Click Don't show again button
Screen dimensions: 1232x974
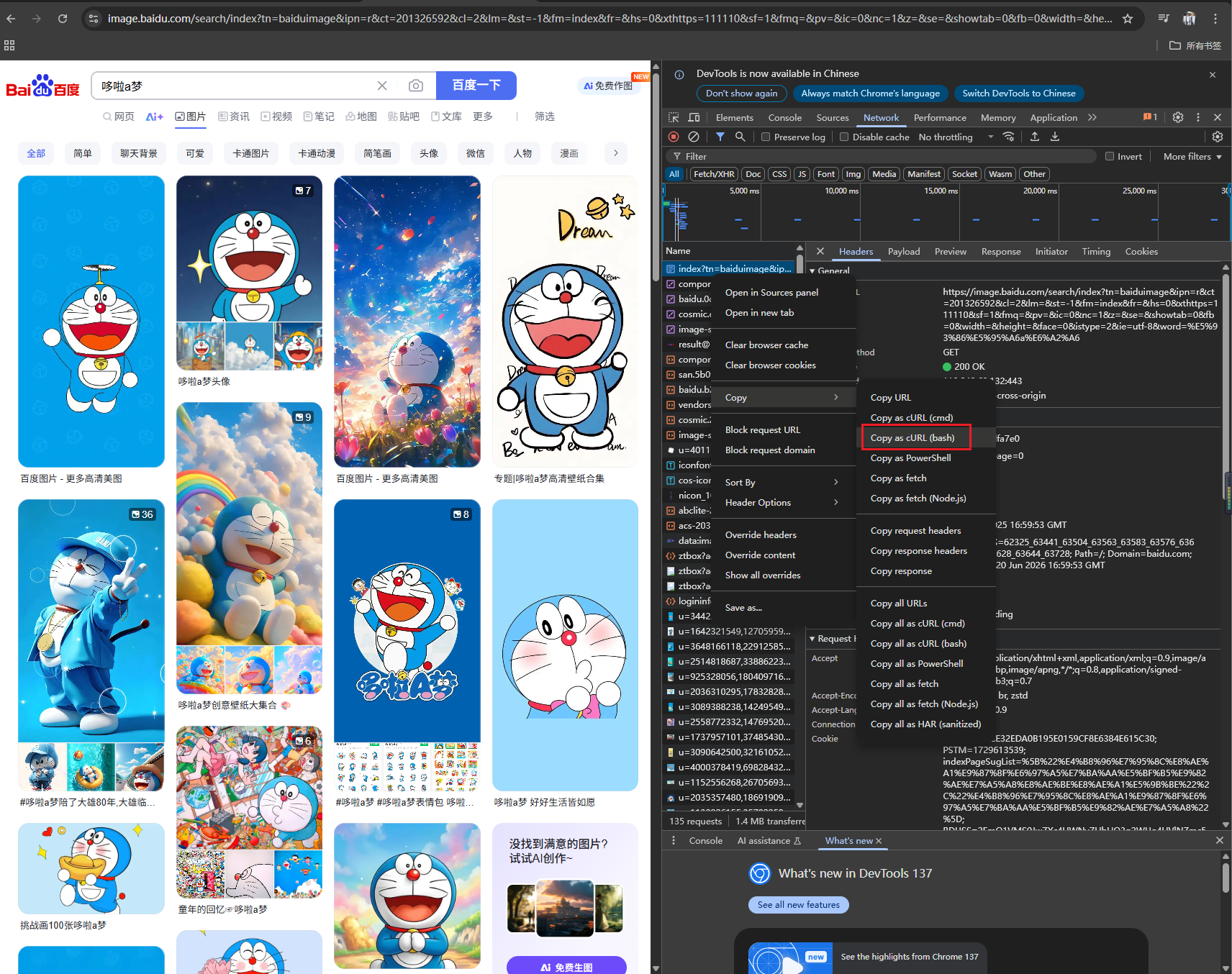click(x=741, y=94)
